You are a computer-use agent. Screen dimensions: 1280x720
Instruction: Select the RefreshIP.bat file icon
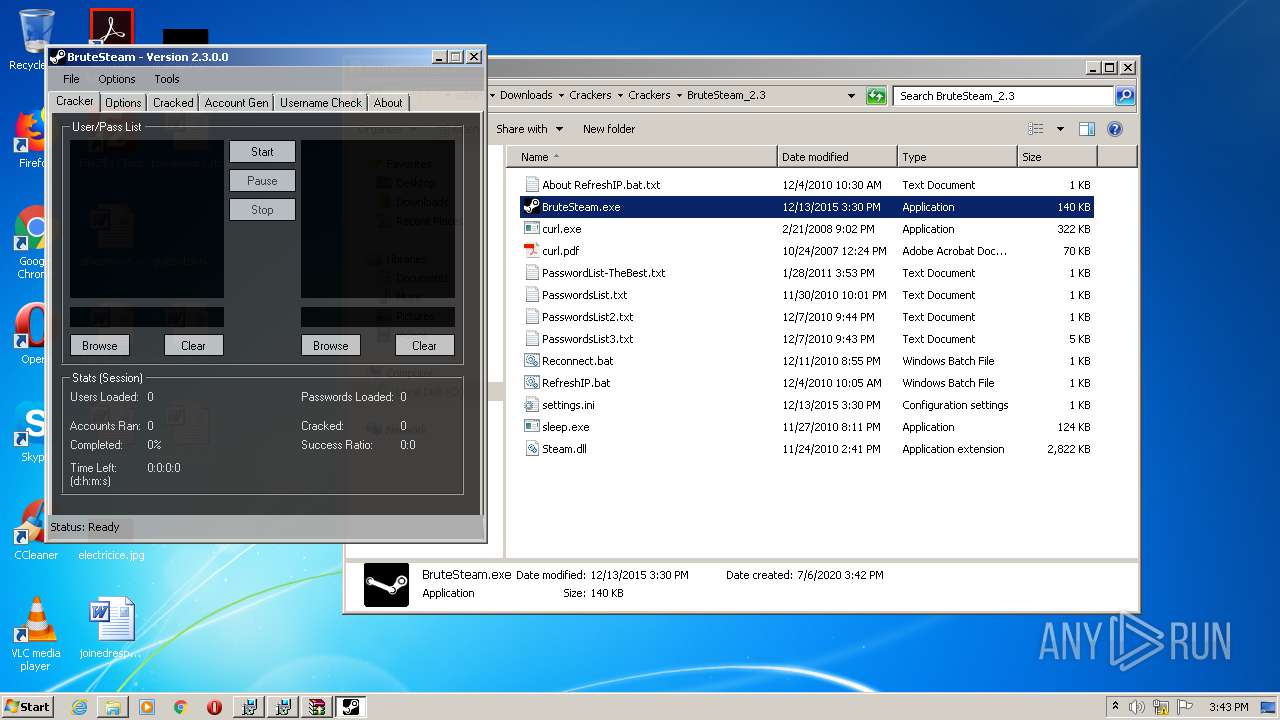[x=532, y=383]
